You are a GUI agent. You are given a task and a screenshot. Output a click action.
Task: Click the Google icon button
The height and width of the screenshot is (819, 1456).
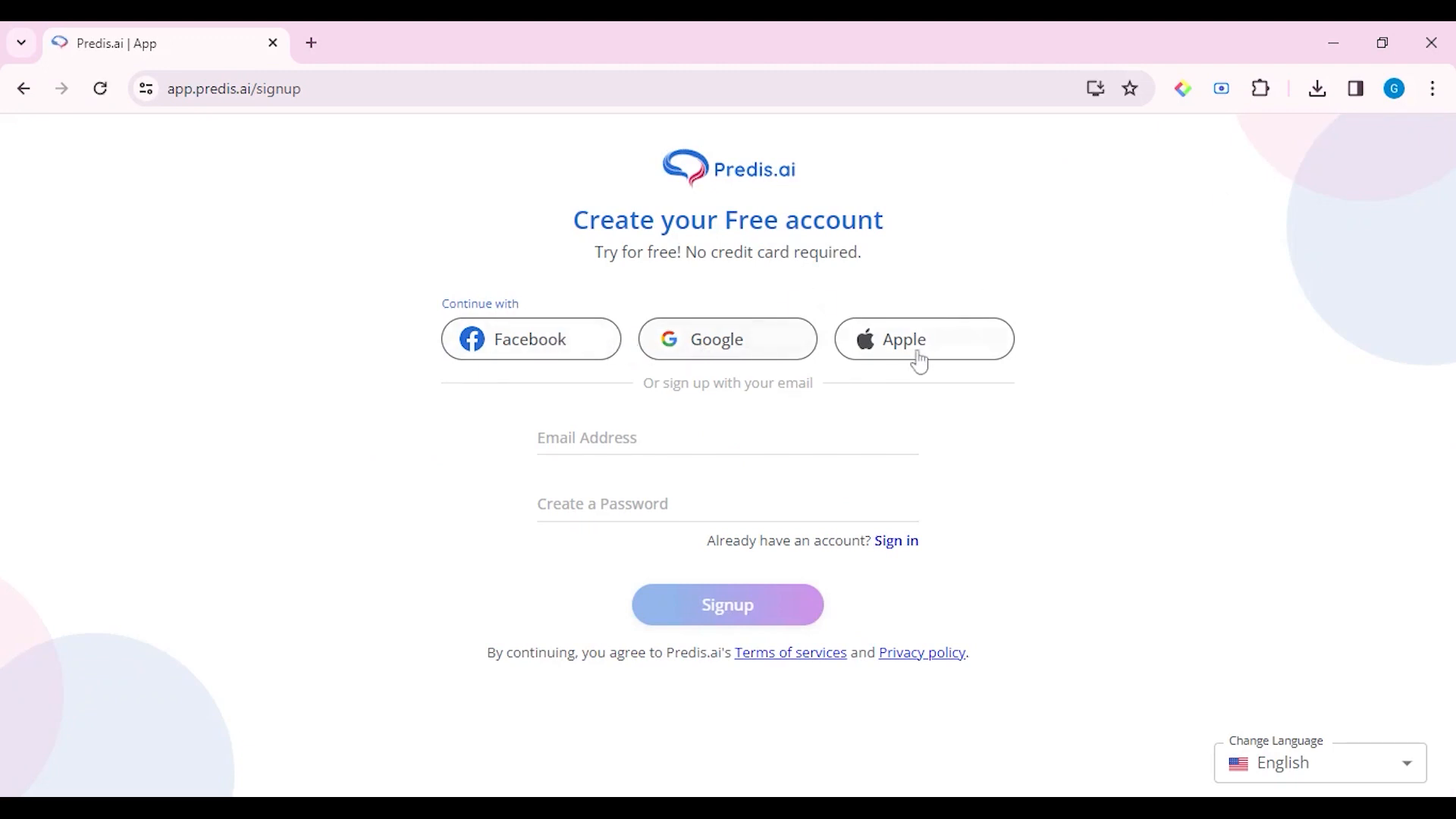(x=670, y=339)
